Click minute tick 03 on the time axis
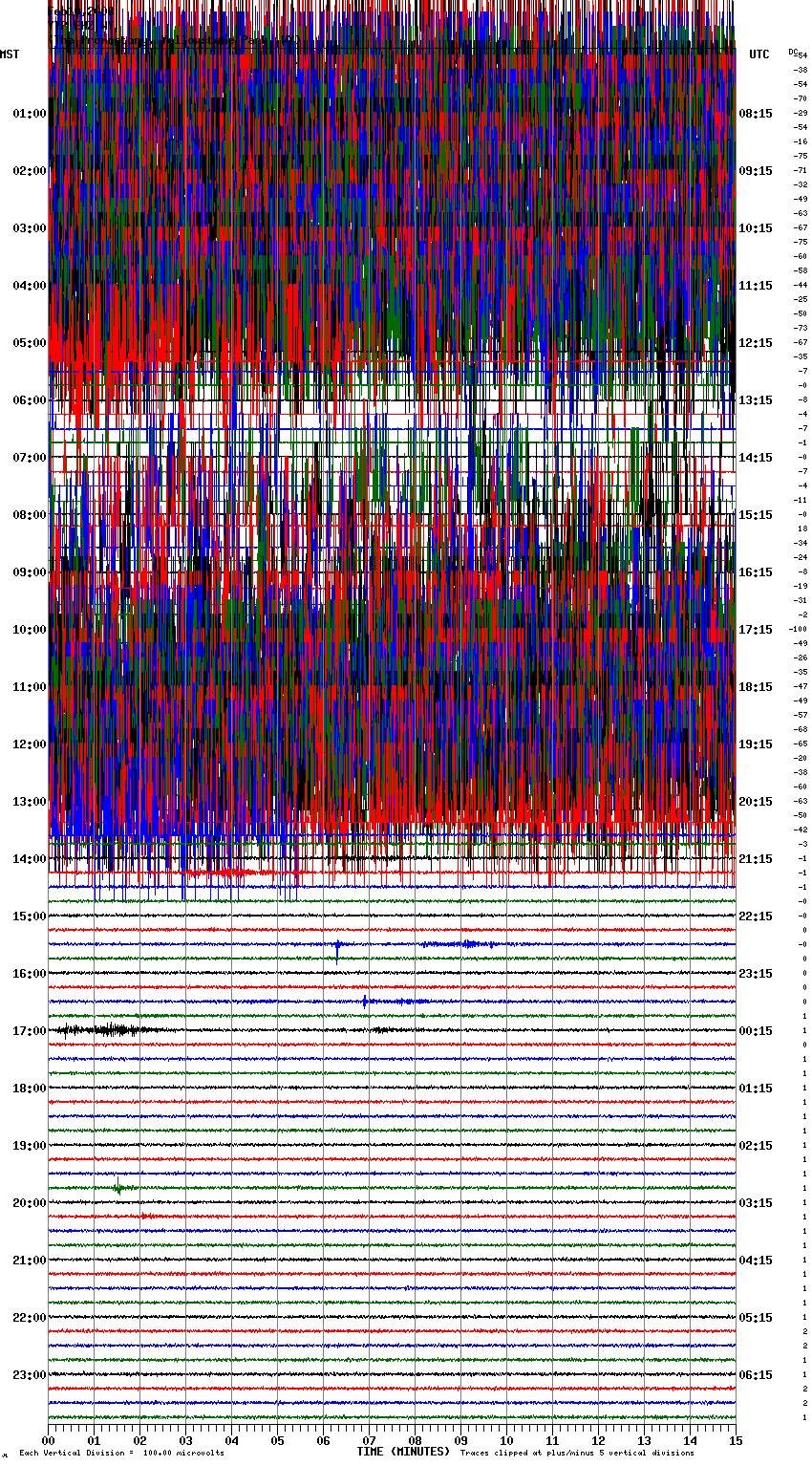This screenshot has width=812, height=1466. pos(186,1440)
